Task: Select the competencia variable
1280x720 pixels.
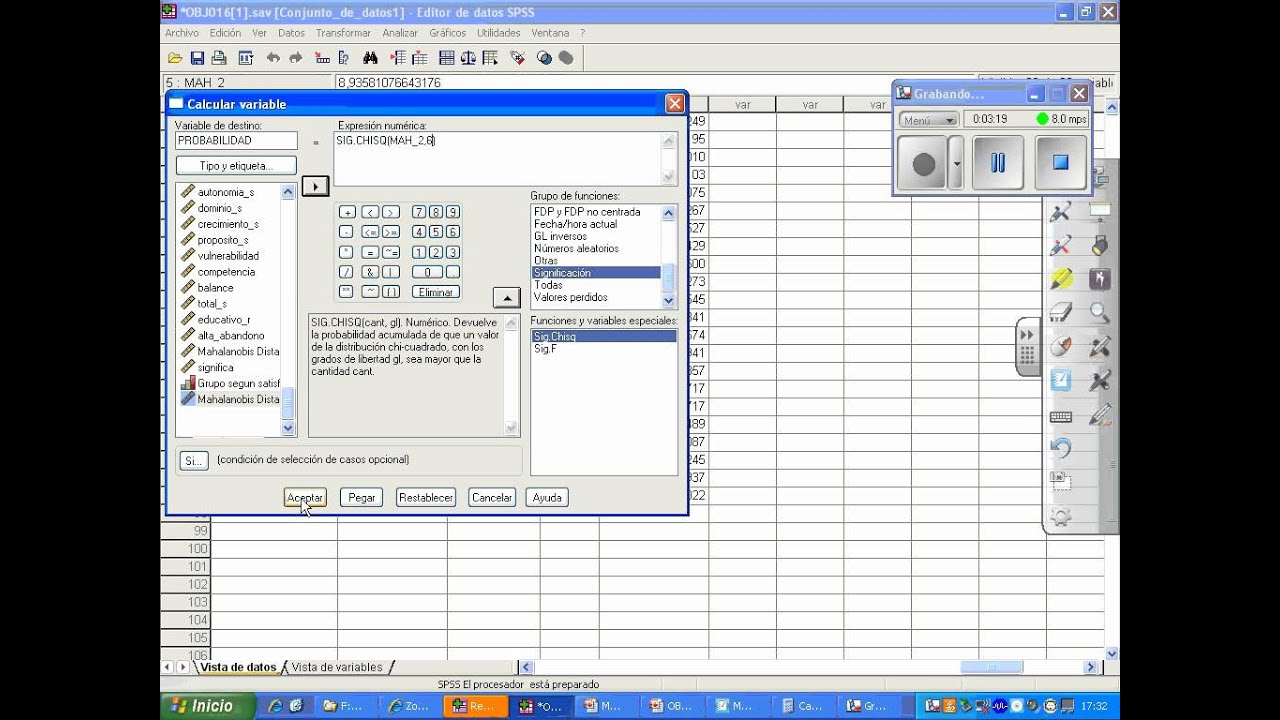Action: [x=226, y=272]
